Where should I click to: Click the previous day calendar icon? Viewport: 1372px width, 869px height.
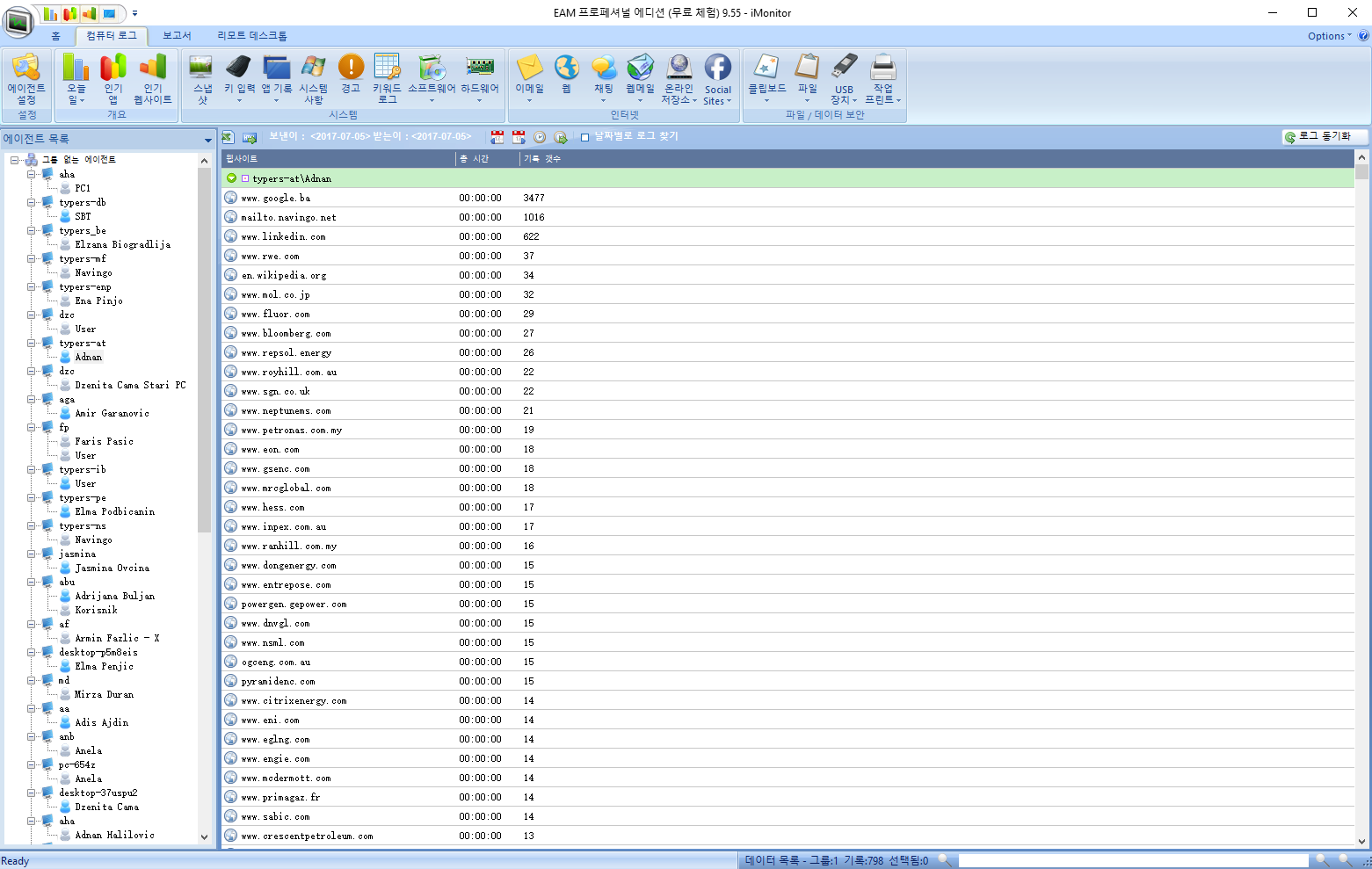pyautogui.click(x=497, y=137)
